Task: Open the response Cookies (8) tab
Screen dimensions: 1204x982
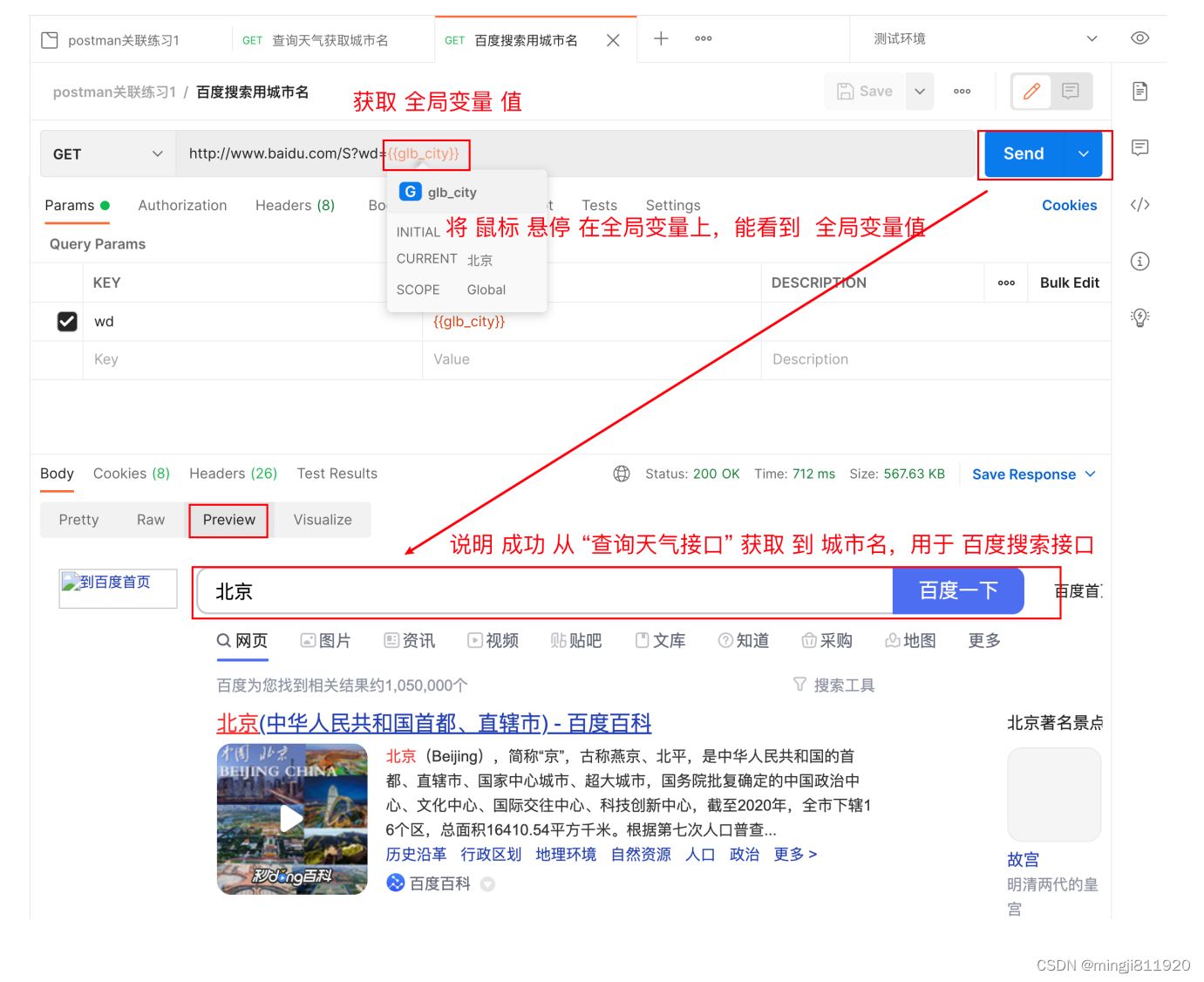Action: [132, 474]
